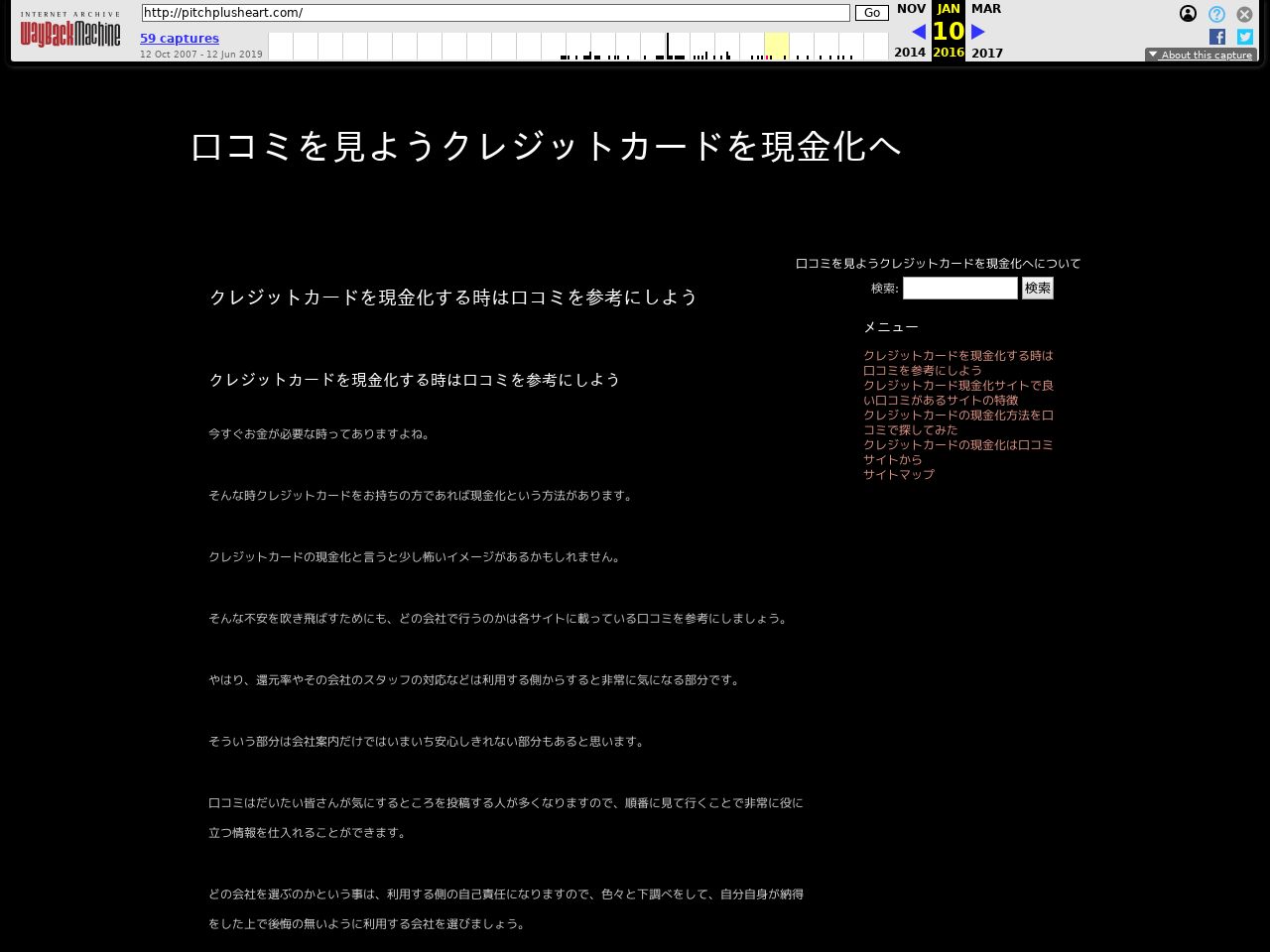Click site title 口コミを見ようクレジットカードを現金化へ
The height and width of the screenshot is (952, 1270).
(546, 147)
